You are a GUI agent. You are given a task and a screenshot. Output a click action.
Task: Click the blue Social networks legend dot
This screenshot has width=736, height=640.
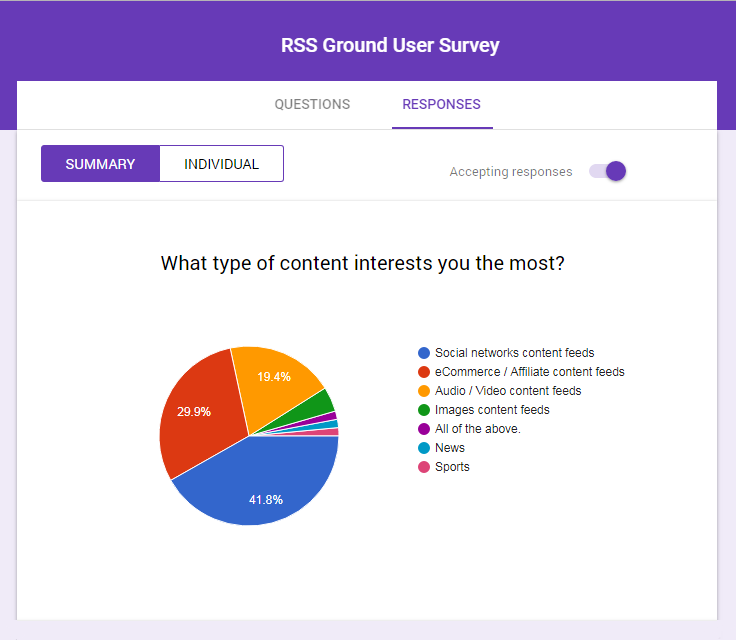coord(424,353)
